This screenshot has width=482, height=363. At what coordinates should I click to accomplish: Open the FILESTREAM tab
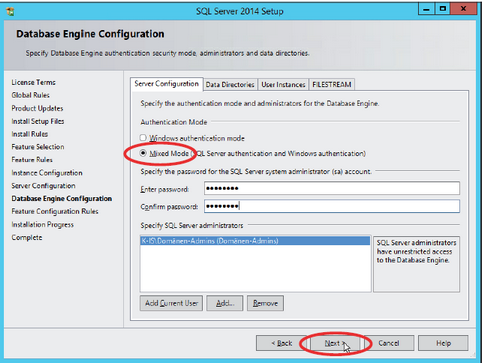click(x=332, y=85)
